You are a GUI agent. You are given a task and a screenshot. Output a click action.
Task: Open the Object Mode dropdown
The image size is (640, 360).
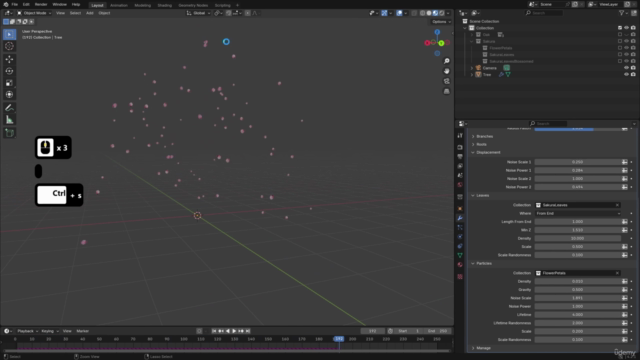[34, 13]
